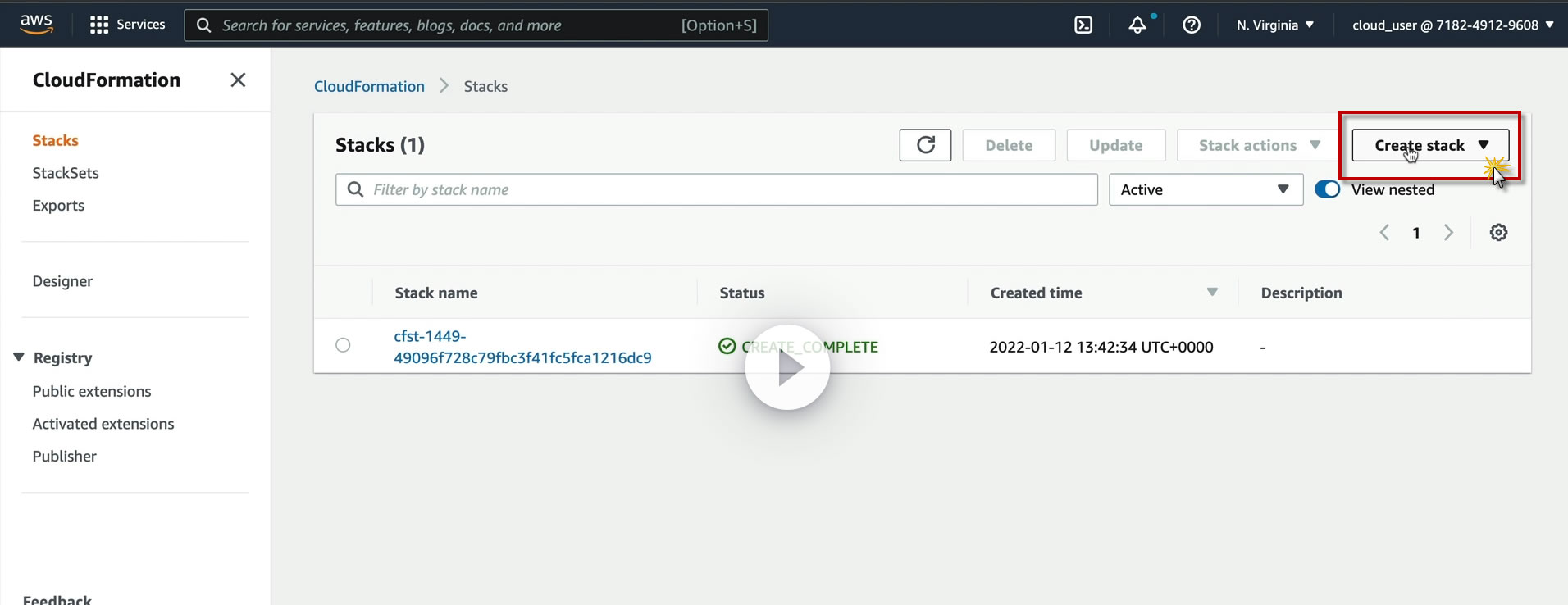The image size is (1568, 605).
Task: Click the Stacks breadcrumb text
Action: 485,86
